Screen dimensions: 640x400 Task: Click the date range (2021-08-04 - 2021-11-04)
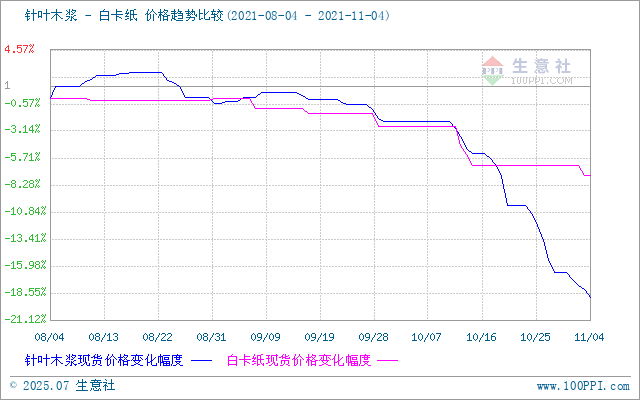(x=307, y=16)
